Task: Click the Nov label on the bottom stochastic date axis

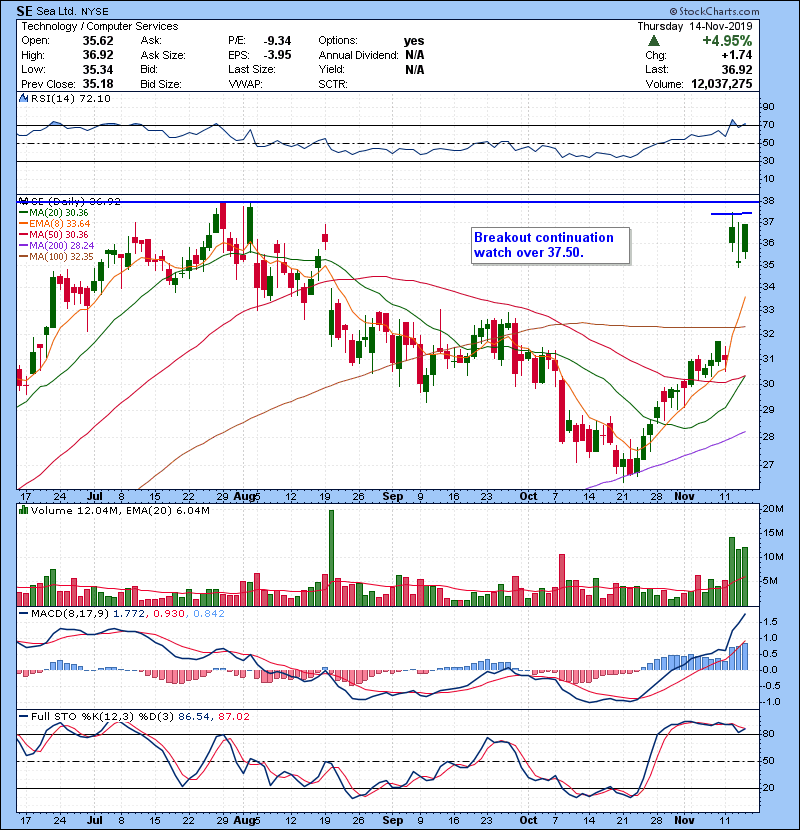Action: coord(684,820)
